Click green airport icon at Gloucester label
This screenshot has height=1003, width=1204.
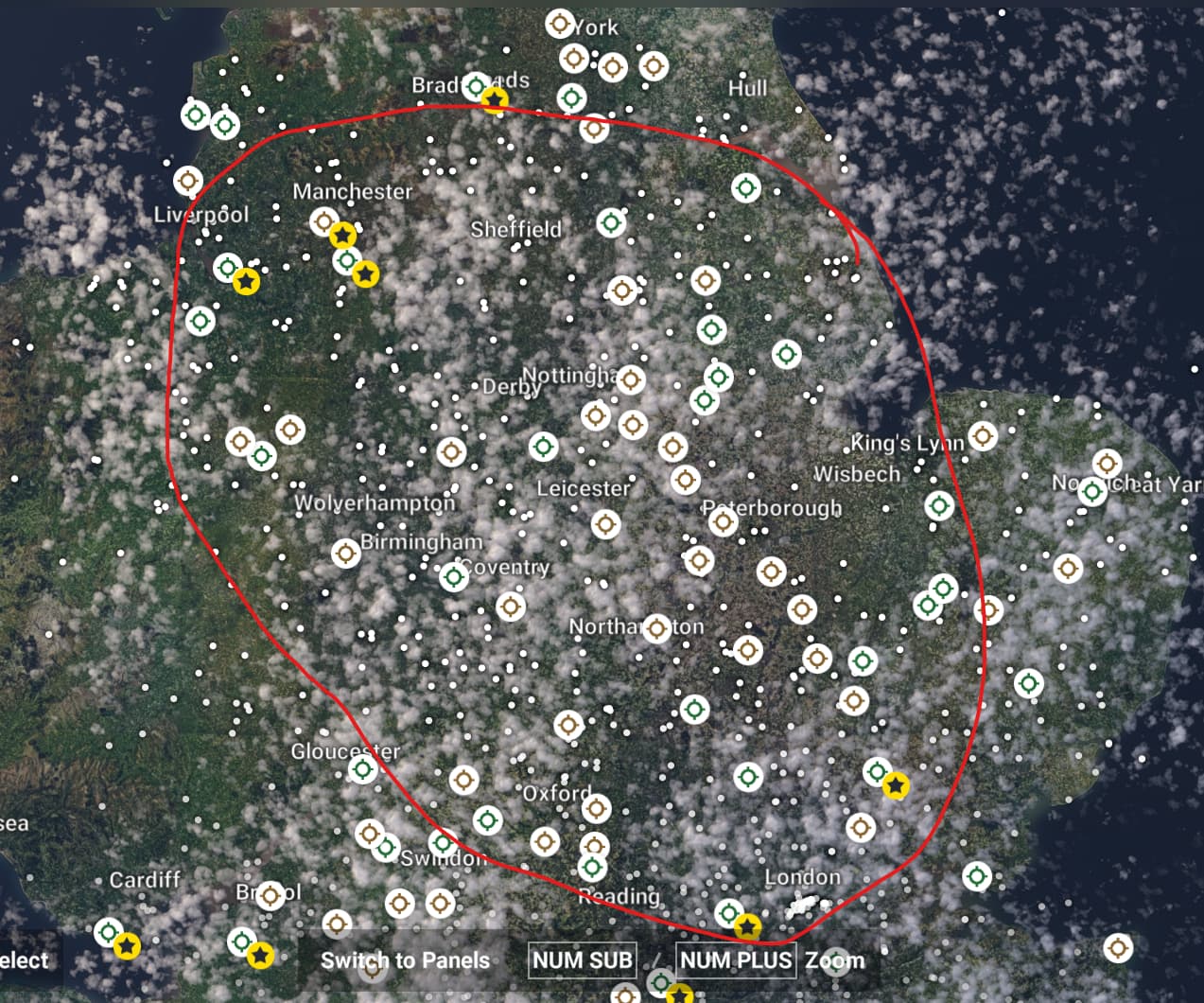pyautogui.click(x=363, y=769)
